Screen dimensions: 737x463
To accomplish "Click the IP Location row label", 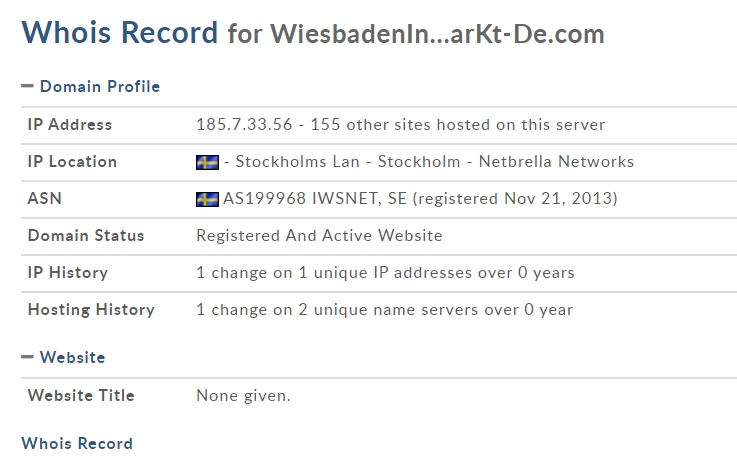I will pyautogui.click(x=72, y=162).
